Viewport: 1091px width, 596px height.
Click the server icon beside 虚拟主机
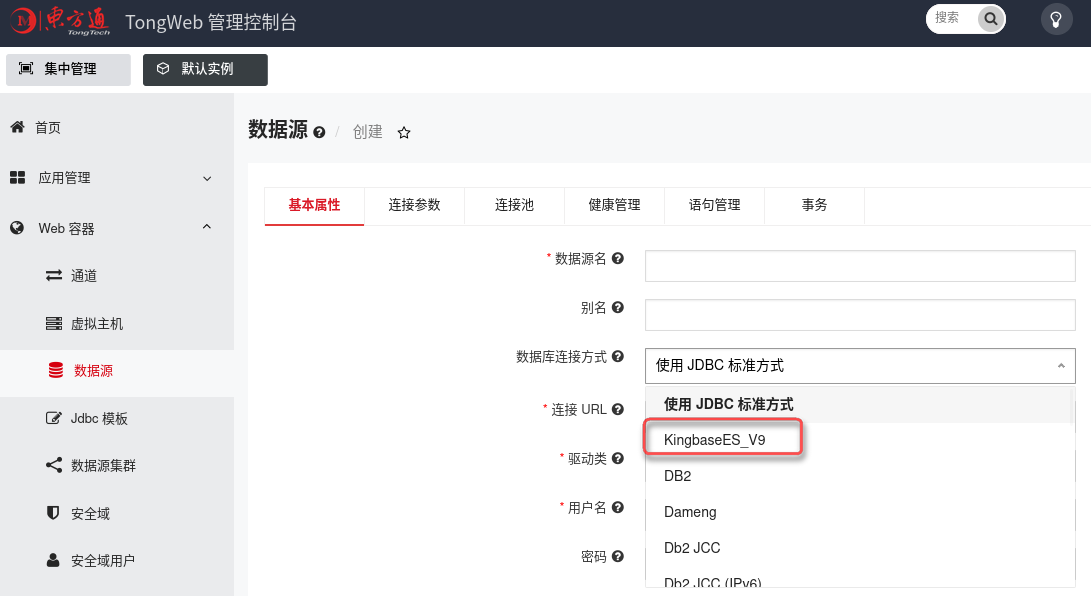(x=54, y=323)
